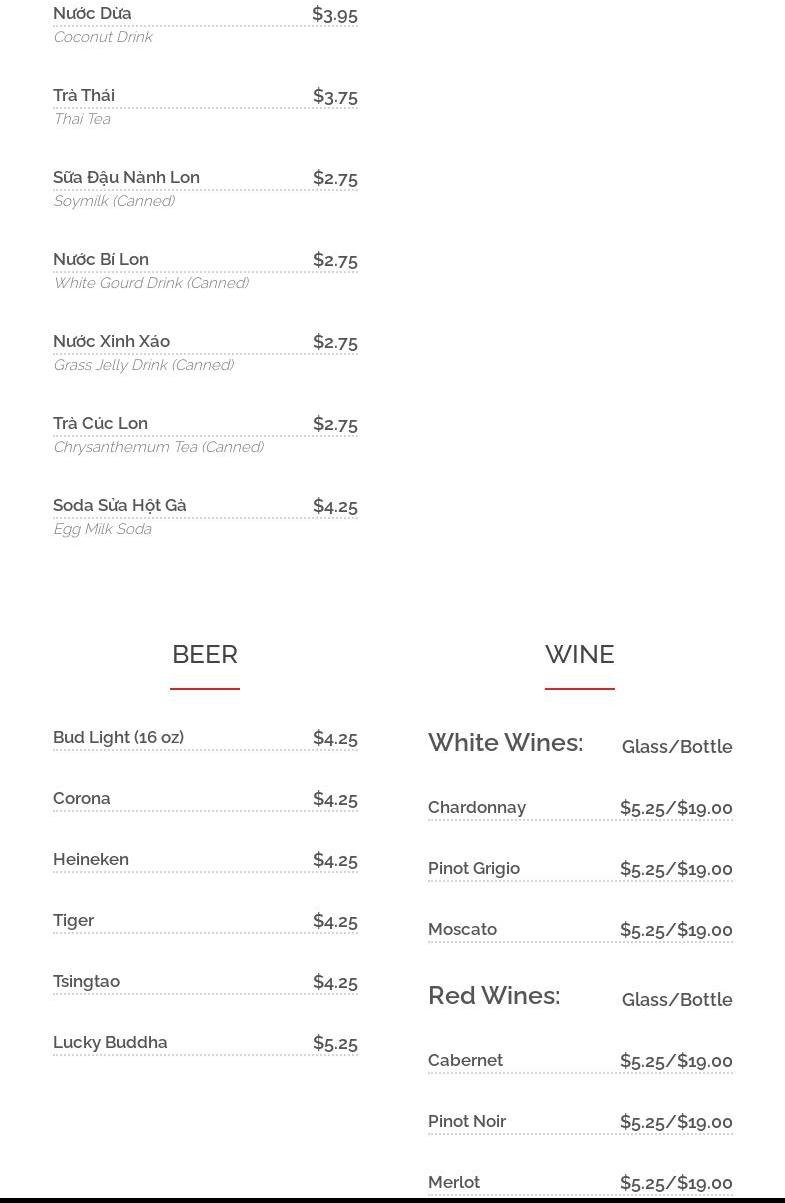Select the Pinot Noir wine item

(467, 1122)
